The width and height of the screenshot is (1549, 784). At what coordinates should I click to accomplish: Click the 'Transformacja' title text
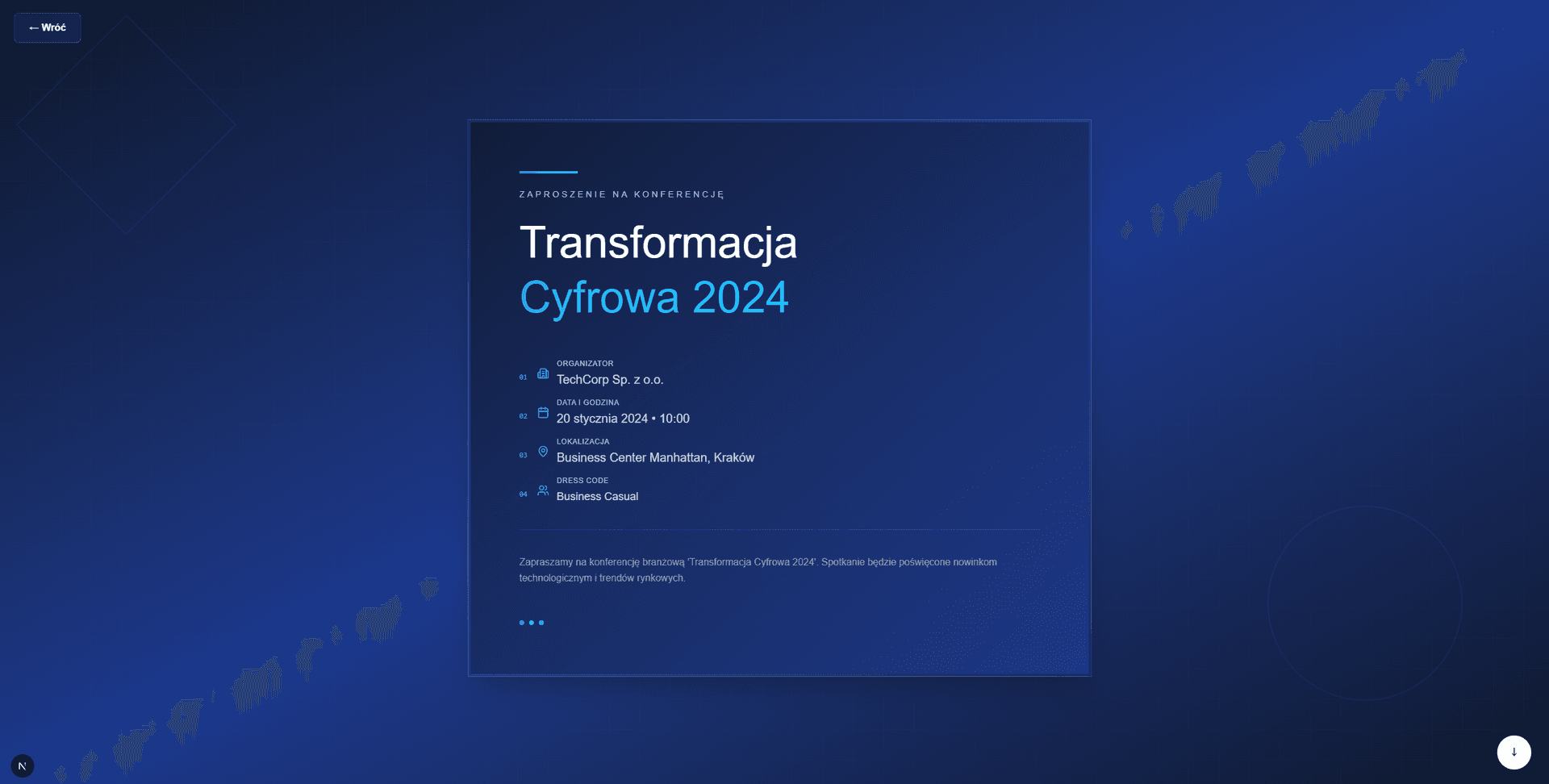658,243
